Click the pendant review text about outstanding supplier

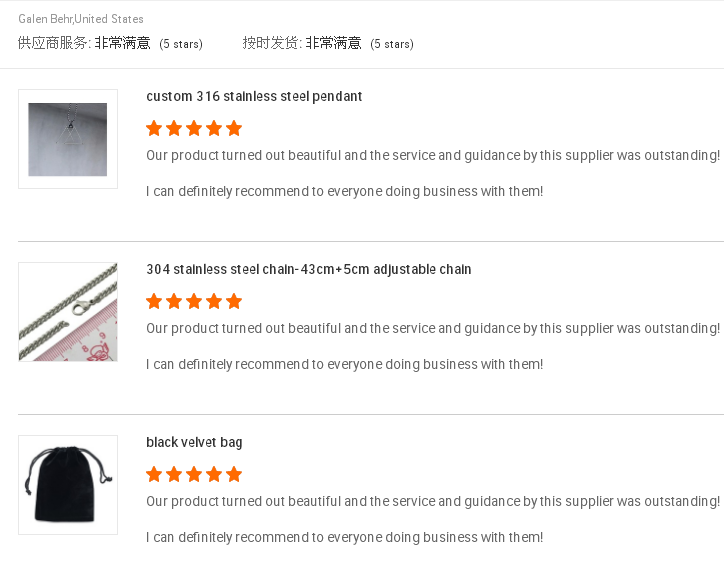[433, 156]
